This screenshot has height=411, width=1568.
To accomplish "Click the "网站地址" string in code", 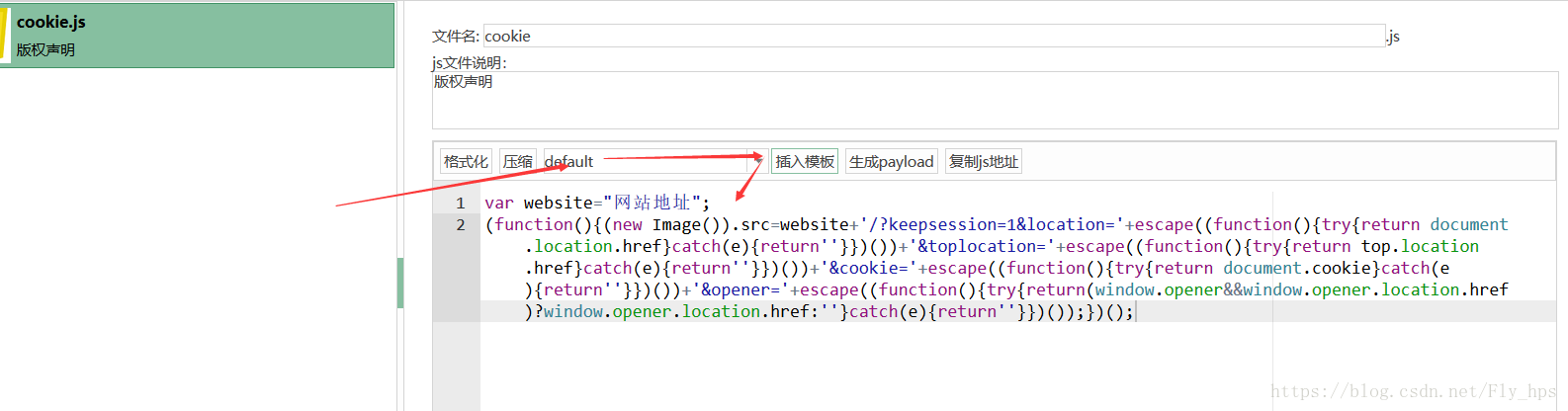I will 652,203.
